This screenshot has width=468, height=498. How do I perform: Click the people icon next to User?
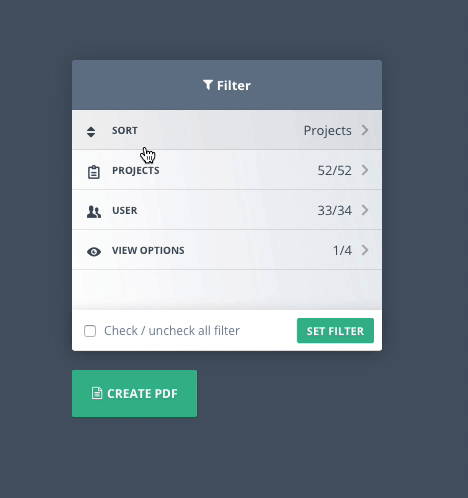click(x=94, y=212)
